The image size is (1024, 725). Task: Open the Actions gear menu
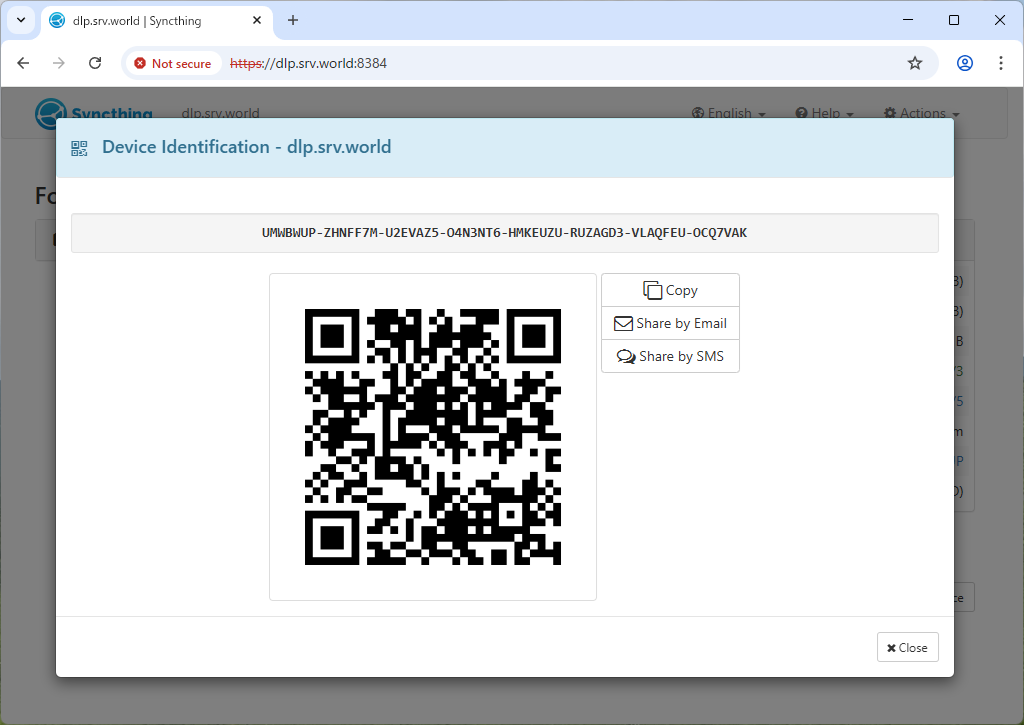click(921, 113)
